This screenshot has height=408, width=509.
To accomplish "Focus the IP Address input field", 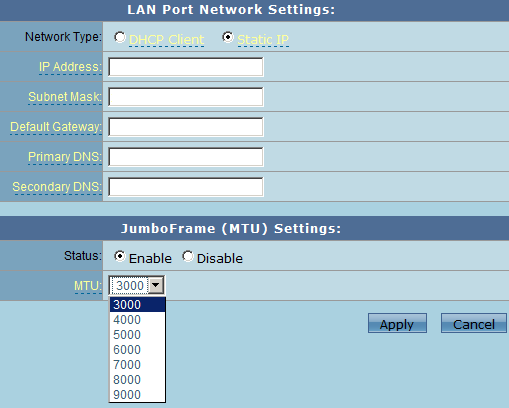I will pyautogui.click(x=186, y=67).
